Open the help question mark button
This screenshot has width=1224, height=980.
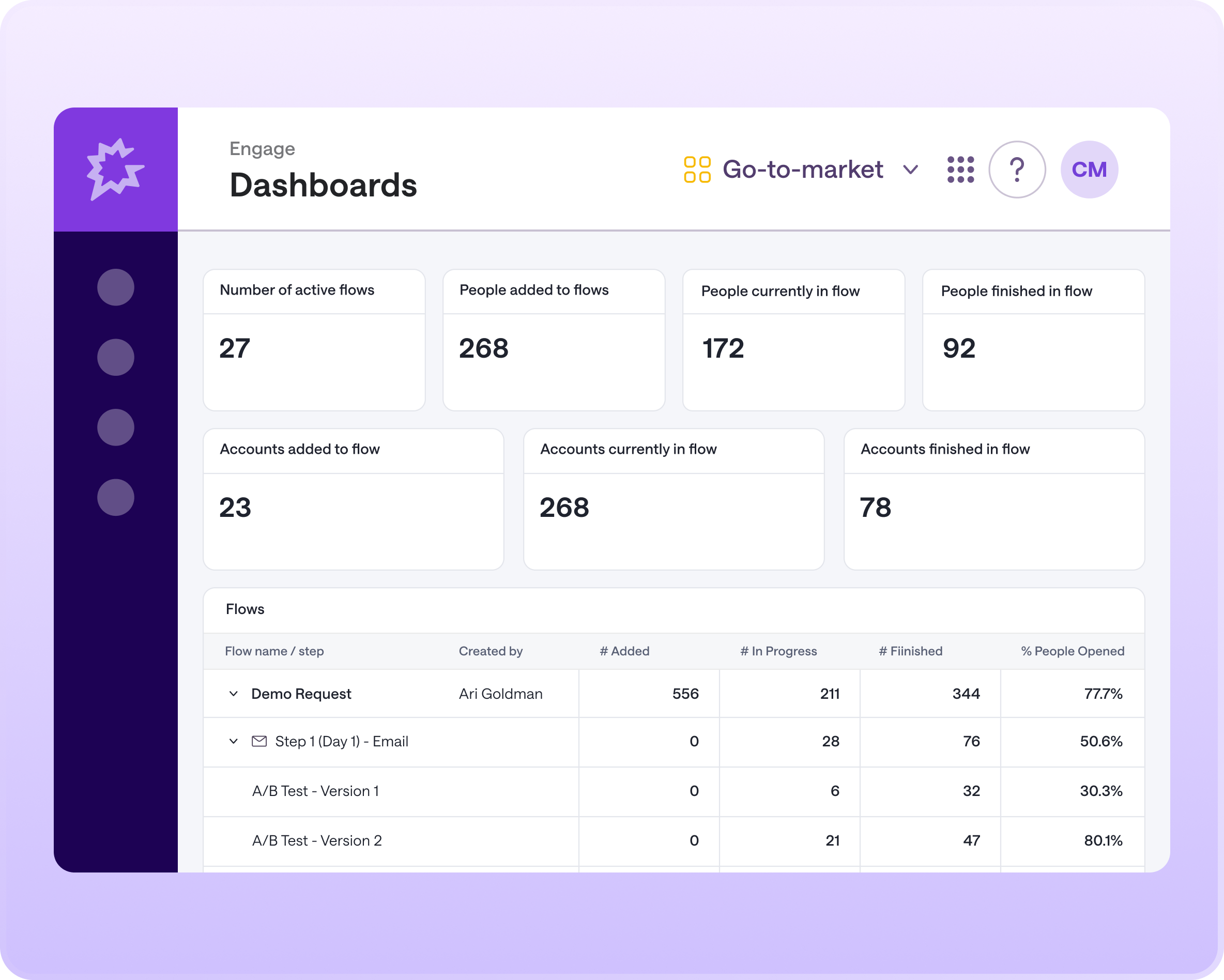[1017, 169]
